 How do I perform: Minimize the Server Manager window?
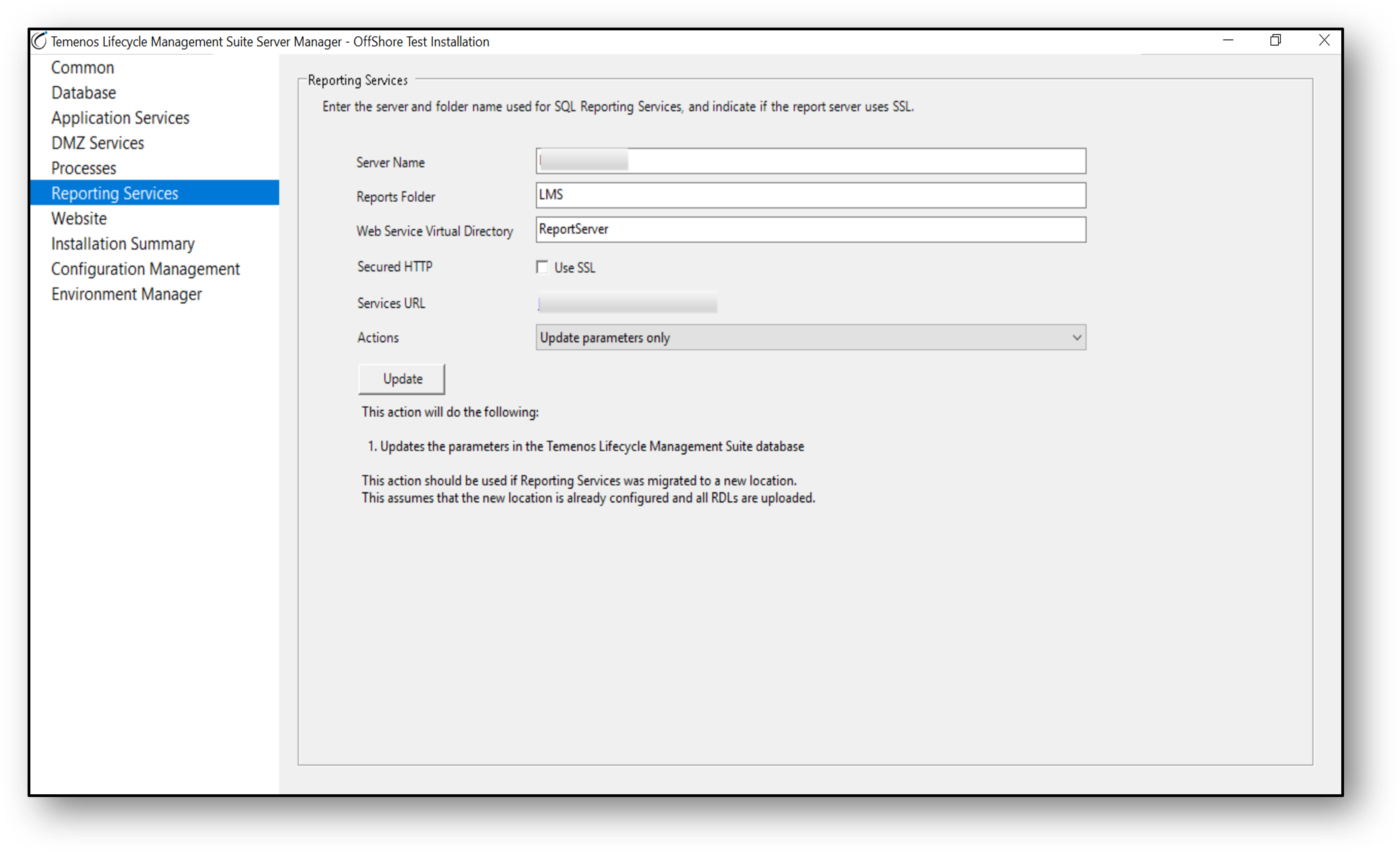(1228, 40)
